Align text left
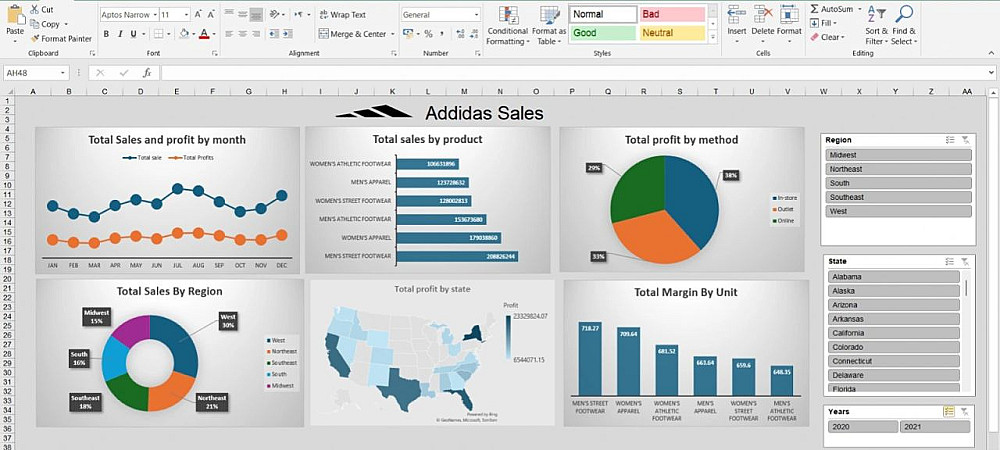This screenshot has height=450, width=1000. coord(228,34)
